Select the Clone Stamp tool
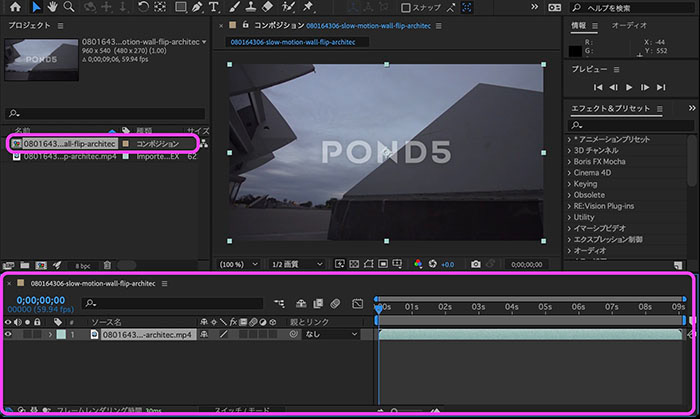The image size is (700, 419). point(250,7)
